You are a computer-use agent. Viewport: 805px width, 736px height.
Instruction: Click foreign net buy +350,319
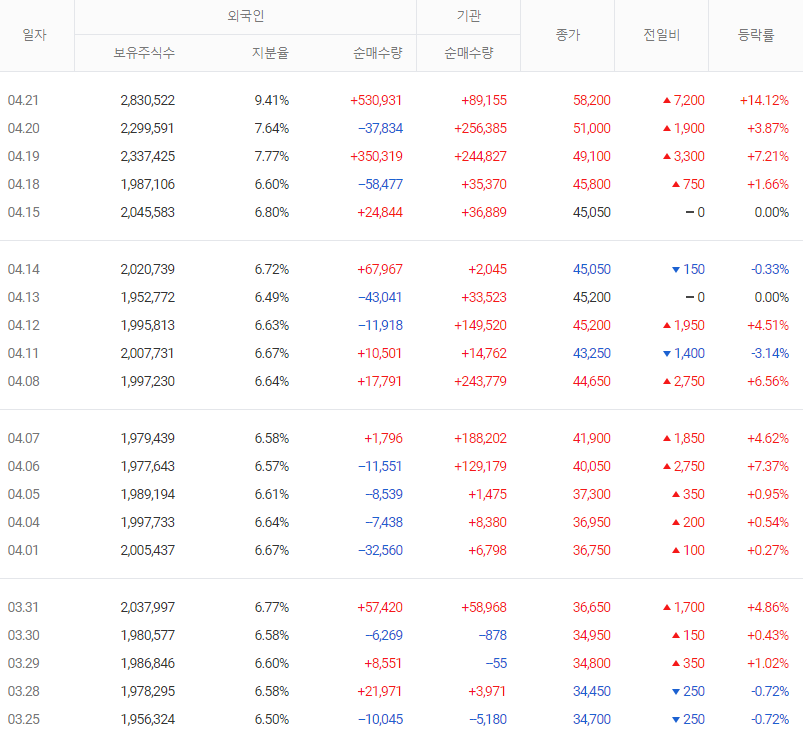376,156
